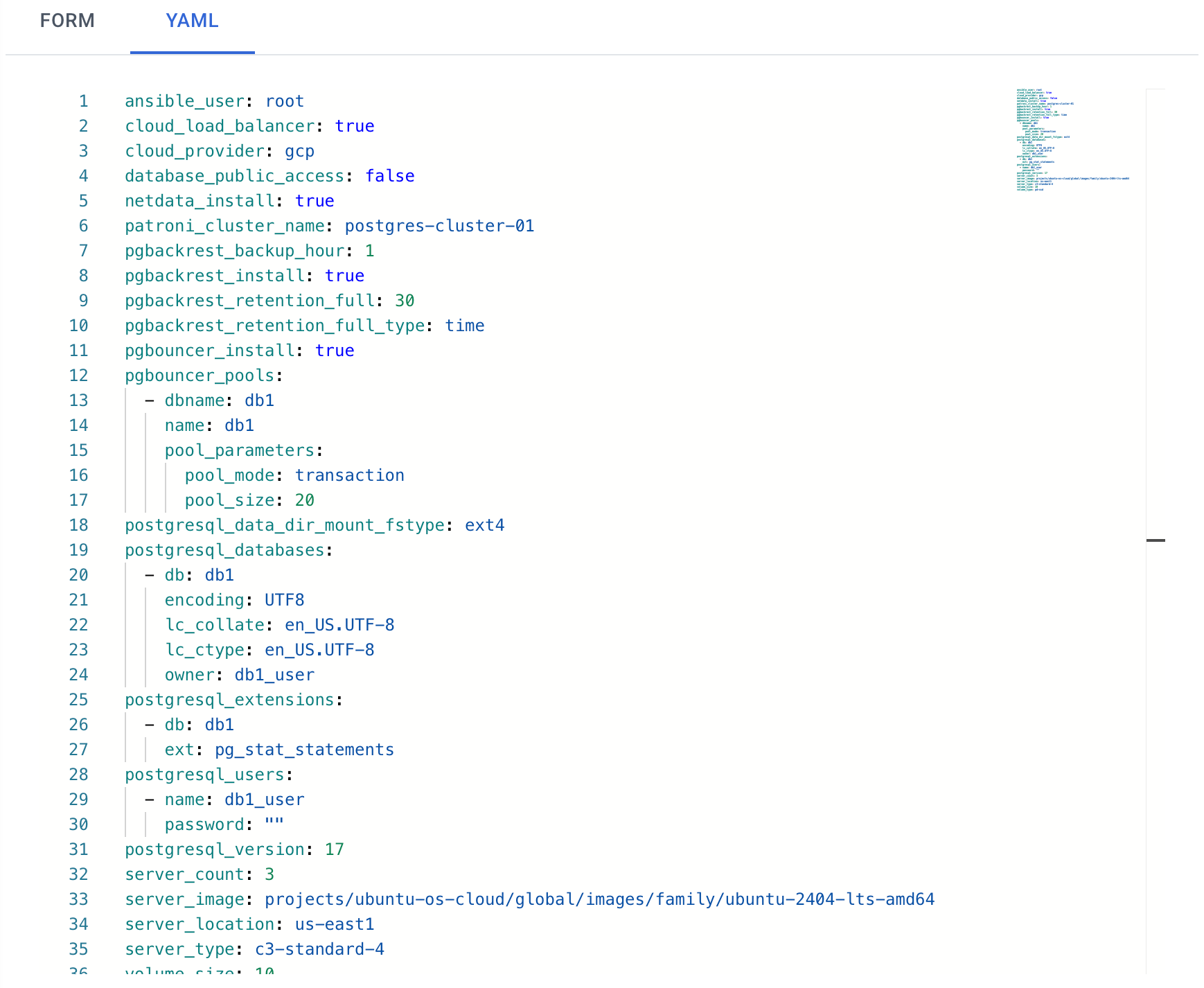
Task: Click the cloud_load_balancer true value
Action: [x=355, y=126]
